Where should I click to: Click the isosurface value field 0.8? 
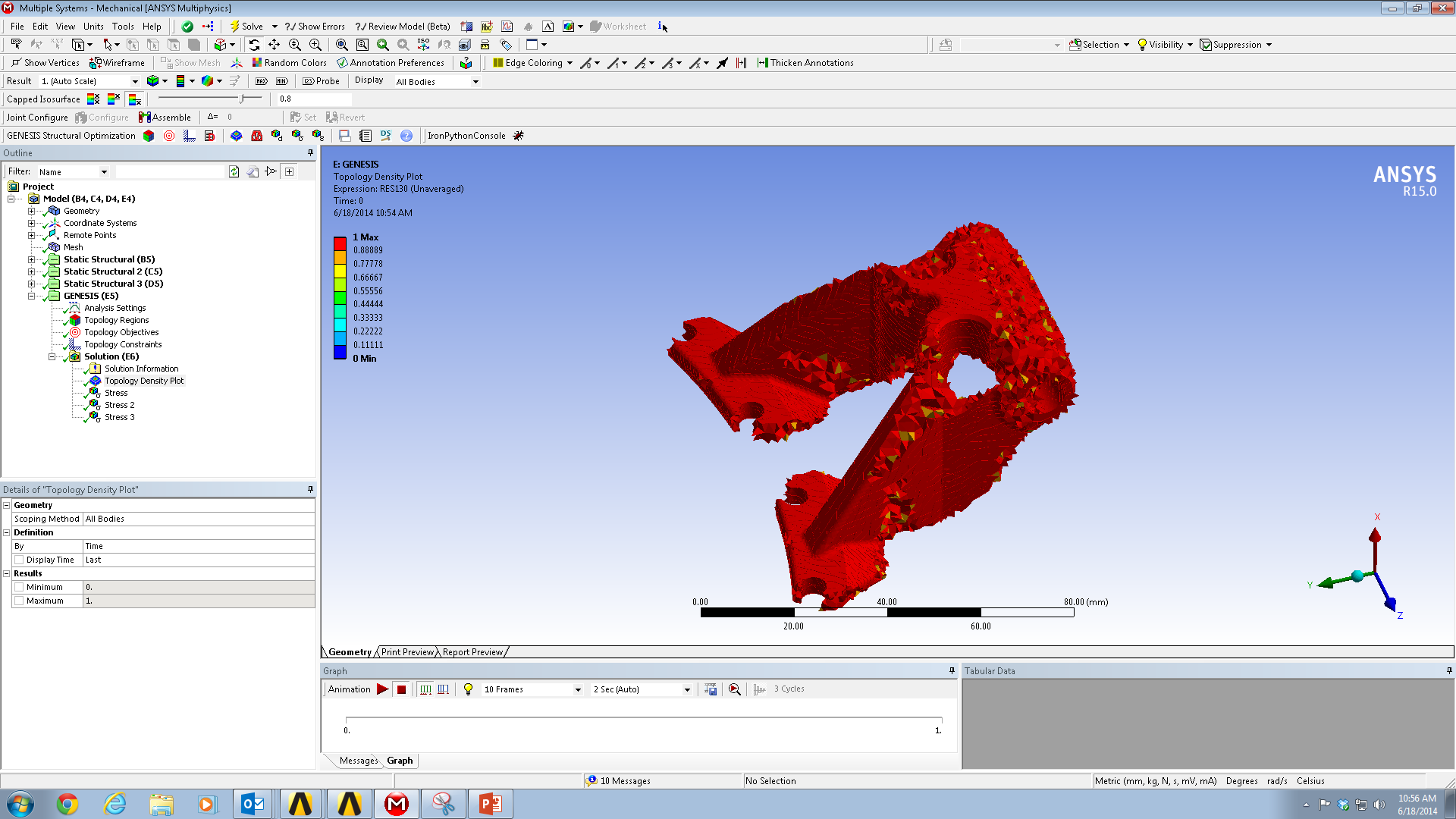click(314, 99)
